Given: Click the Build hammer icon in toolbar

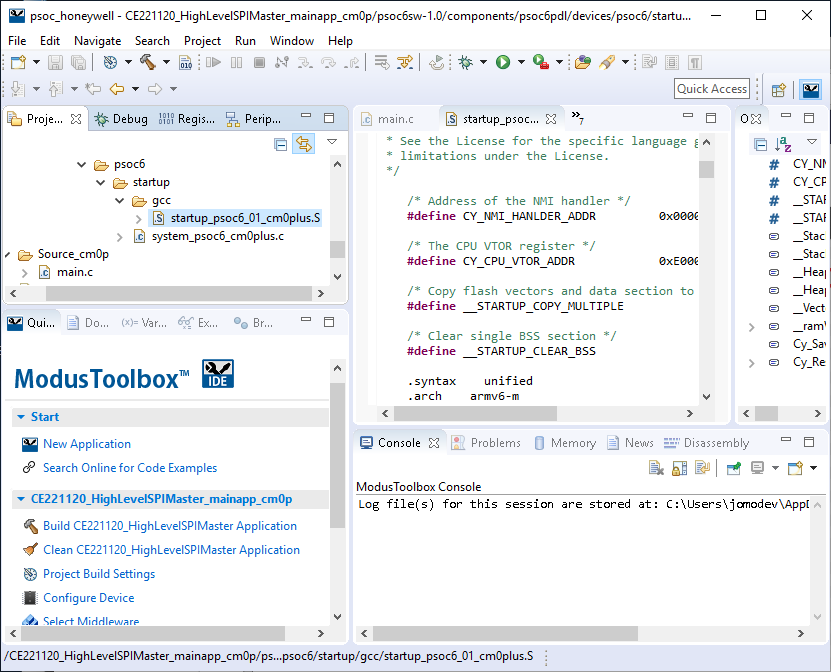Looking at the screenshot, I should click(x=147, y=62).
